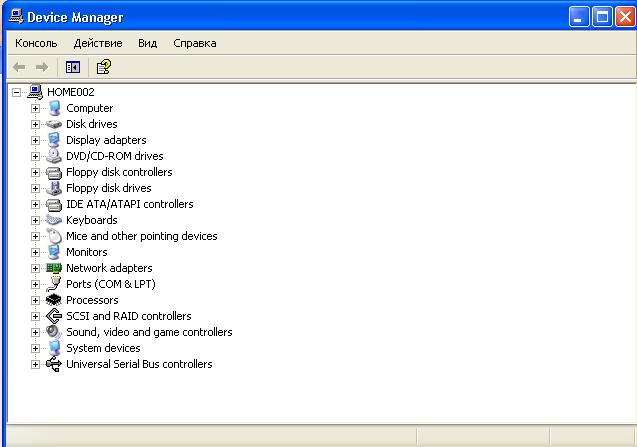Image resolution: width=637 pixels, height=447 pixels.
Task: Click the Disk drives icon
Action: [x=54, y=124]
